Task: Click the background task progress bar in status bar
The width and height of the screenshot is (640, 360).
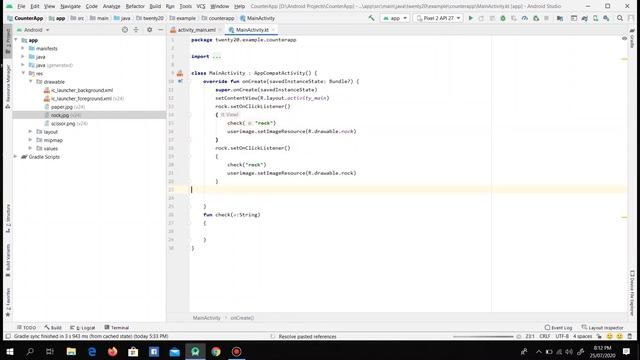Action: click(483, 336)
